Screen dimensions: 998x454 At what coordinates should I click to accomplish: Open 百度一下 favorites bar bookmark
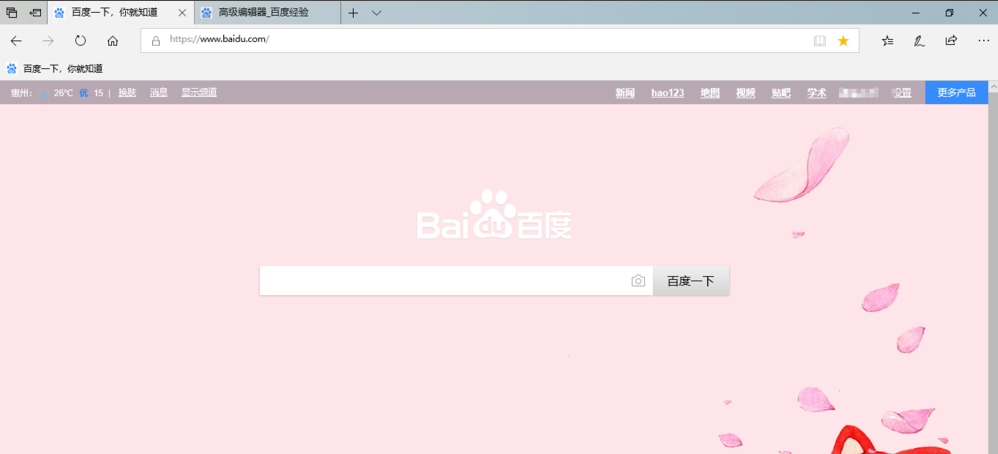pyautogui.click(x=55, y=69)
